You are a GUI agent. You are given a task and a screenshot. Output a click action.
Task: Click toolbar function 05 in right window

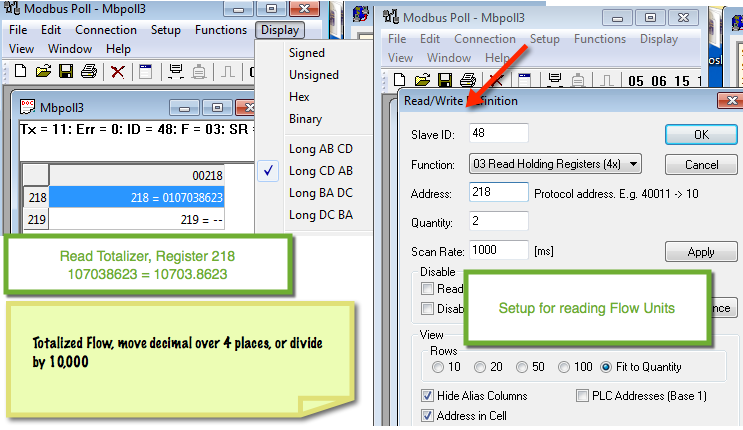point(636,81)
